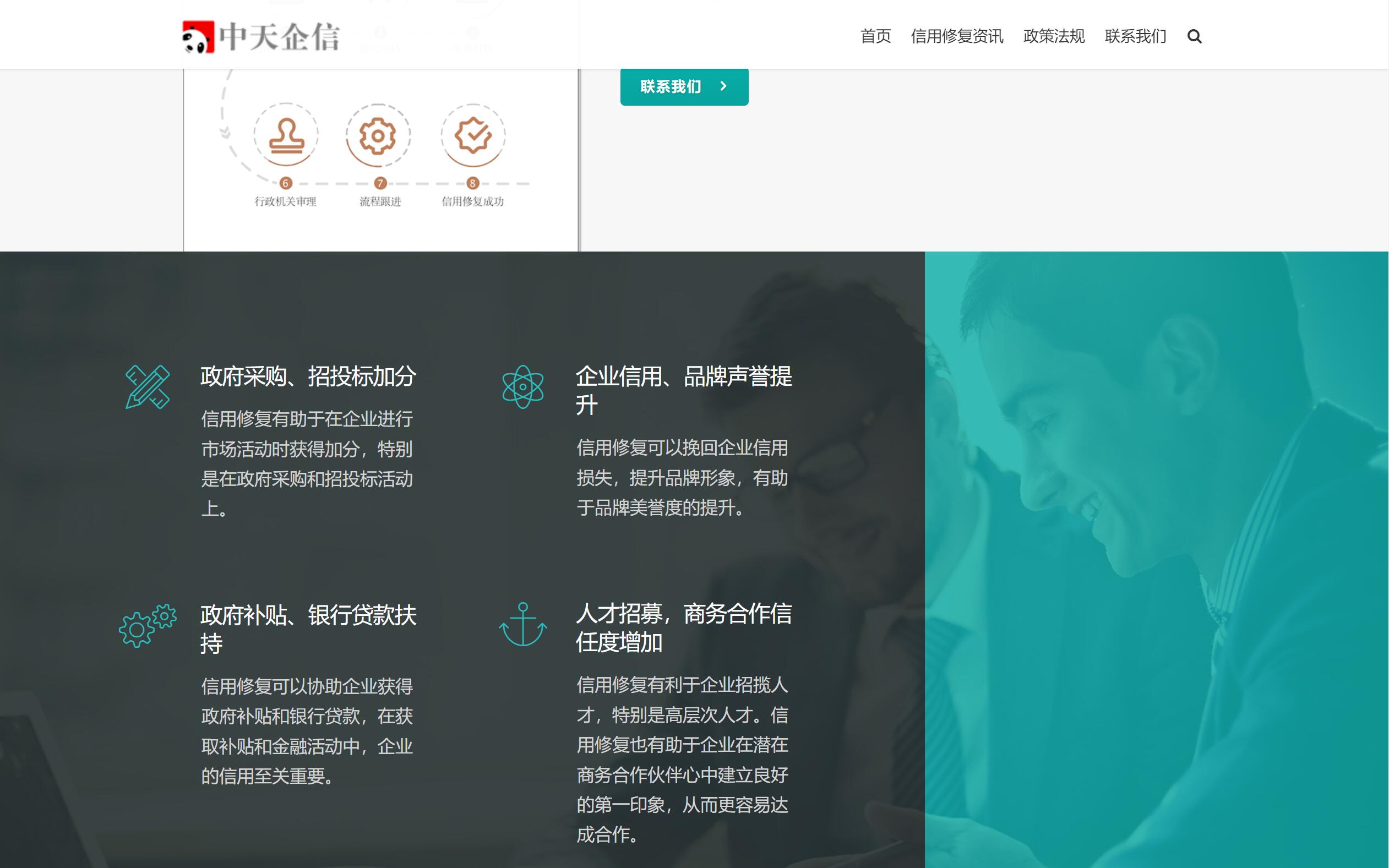Click the stamp icon for 行政机关审理
This screenshot has width=1389, height=868.
coord(286,136)
